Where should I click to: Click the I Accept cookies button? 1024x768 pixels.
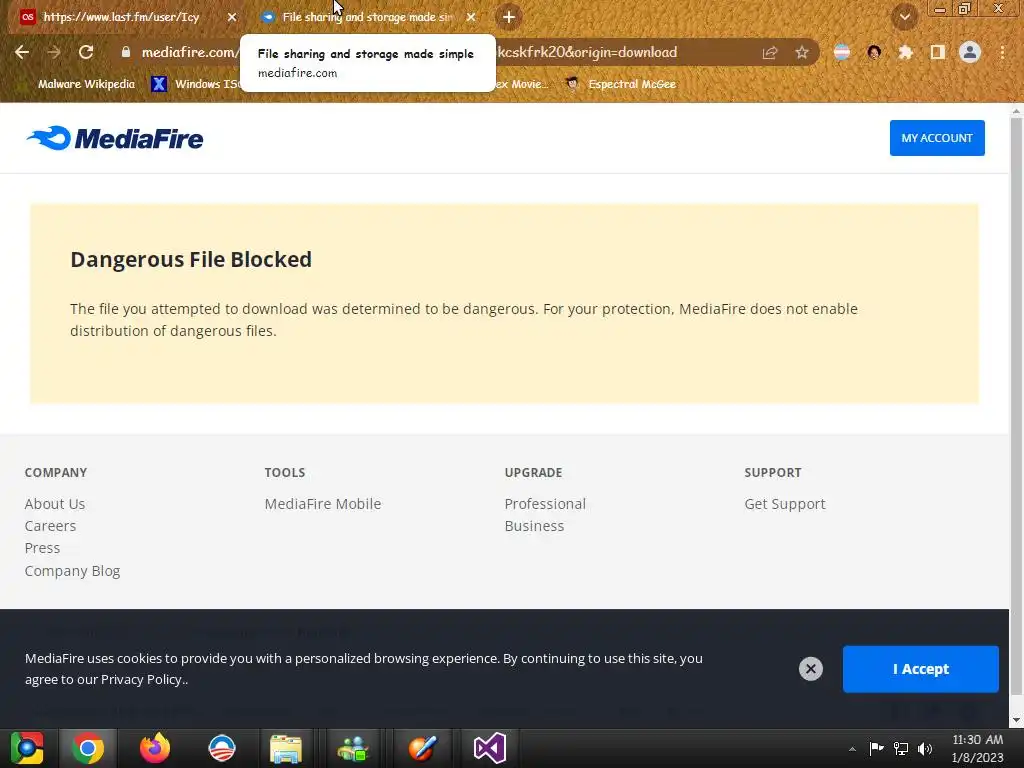pyautogui.click(x=921, y=669)
